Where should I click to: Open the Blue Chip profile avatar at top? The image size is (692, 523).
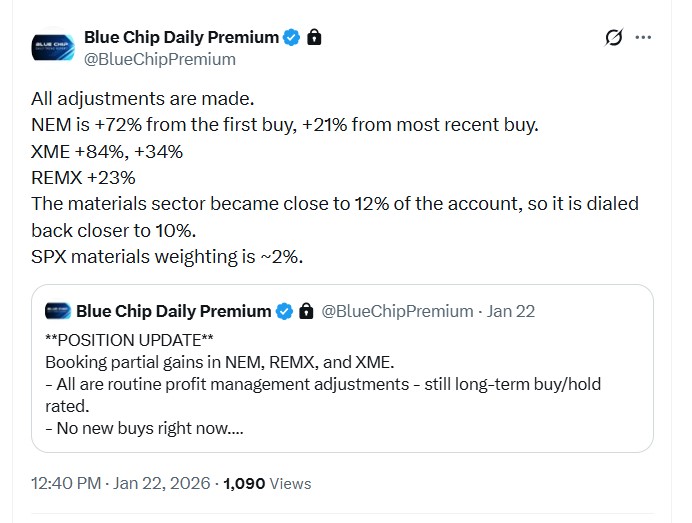(52, 48)
